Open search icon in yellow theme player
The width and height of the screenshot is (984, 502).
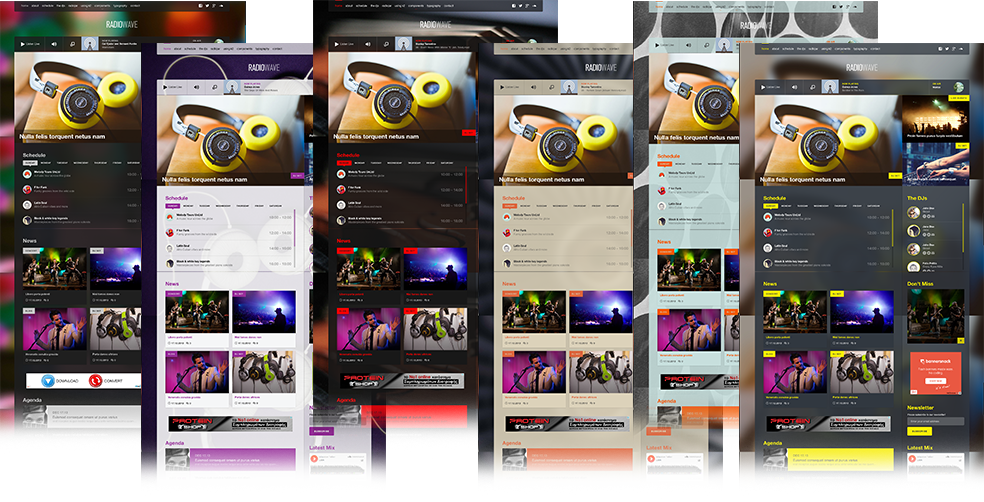click(814, 87)
